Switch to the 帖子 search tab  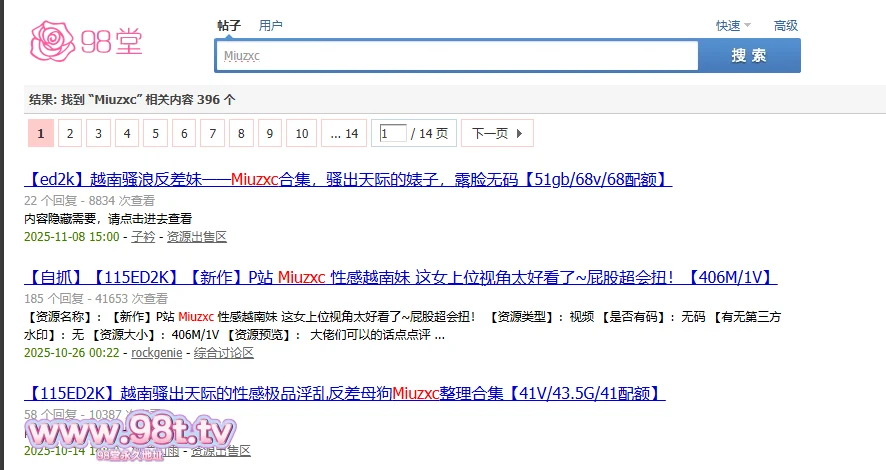(229, 26)
